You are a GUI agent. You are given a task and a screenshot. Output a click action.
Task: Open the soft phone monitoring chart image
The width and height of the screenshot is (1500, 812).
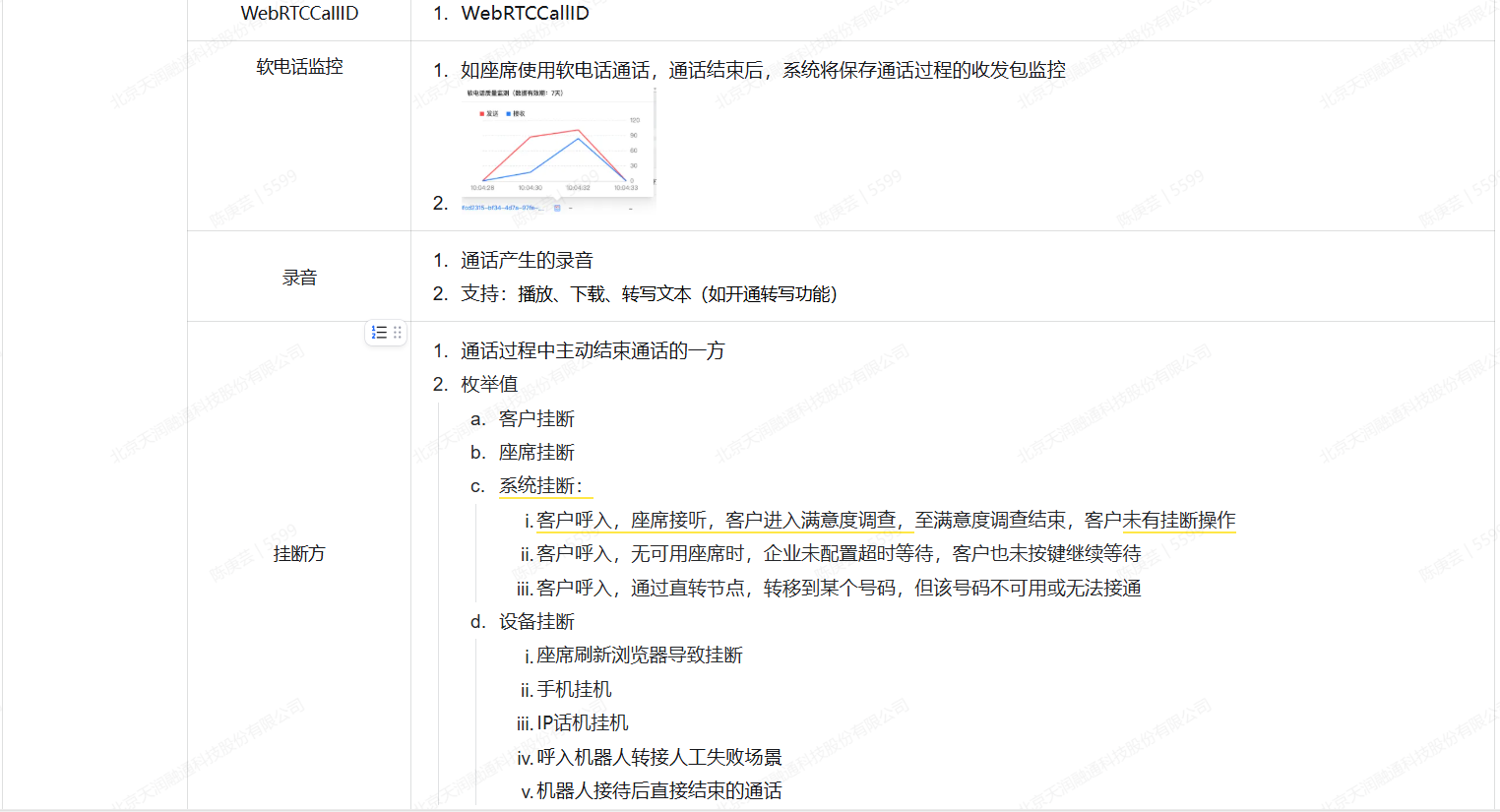pyautogui.click(x=557, y=148)
